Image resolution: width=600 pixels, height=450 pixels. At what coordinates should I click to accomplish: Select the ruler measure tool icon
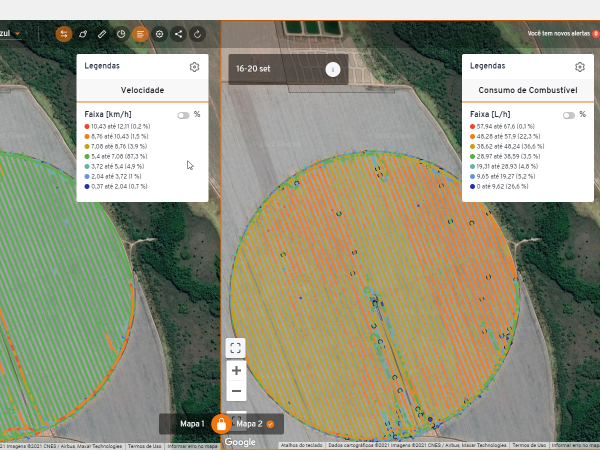(x=102, y=34)
